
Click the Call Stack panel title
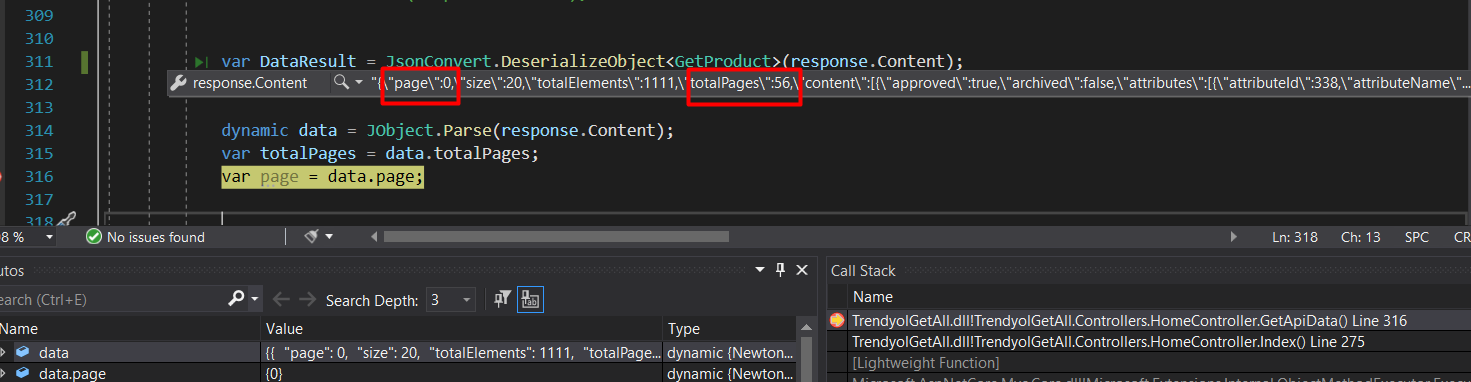pos(863,270)
